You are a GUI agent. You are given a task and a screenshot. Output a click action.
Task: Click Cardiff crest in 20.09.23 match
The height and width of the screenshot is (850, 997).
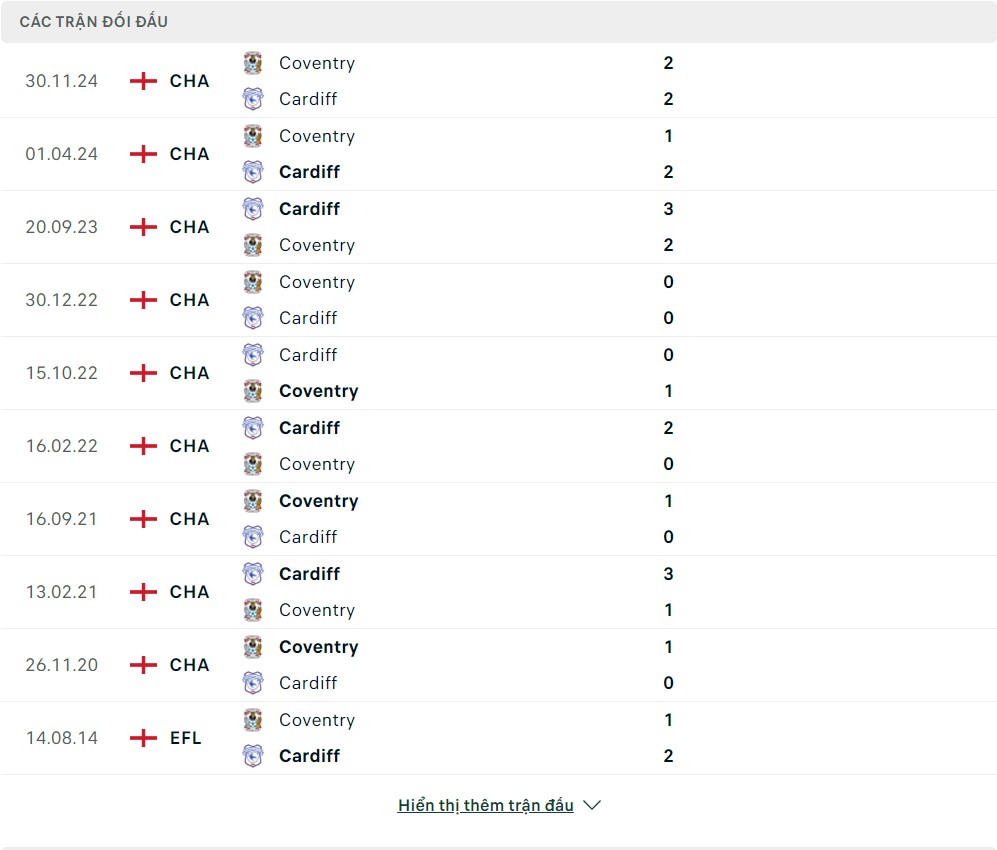tap(253, 209)
